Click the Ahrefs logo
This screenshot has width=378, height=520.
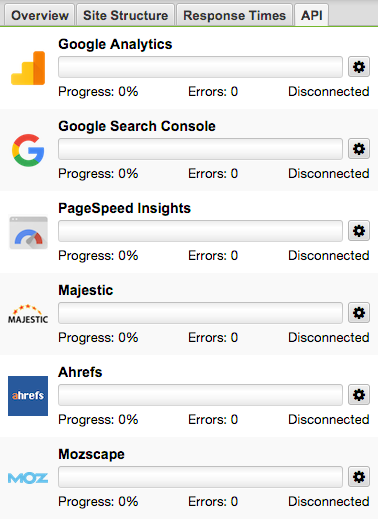(28, 396)
